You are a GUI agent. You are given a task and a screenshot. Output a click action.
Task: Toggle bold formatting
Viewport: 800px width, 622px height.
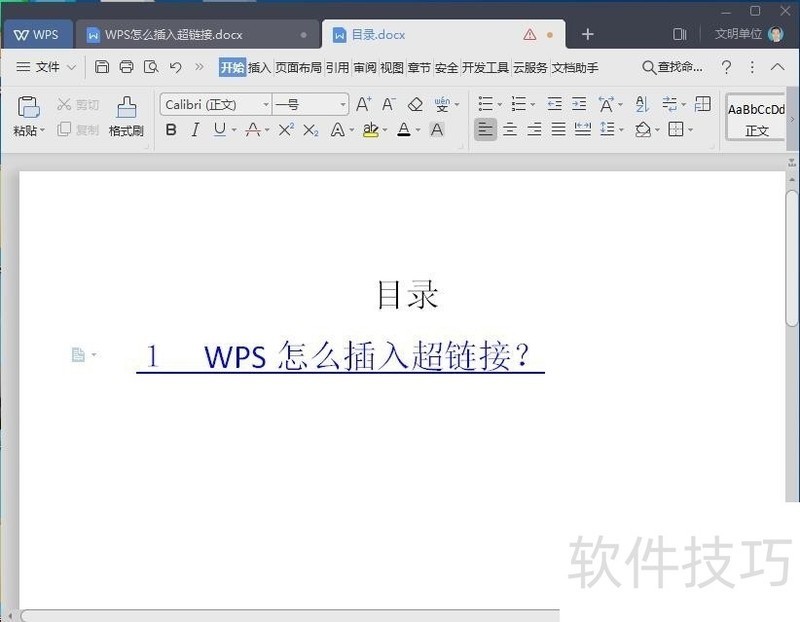[x=170, y=130]
